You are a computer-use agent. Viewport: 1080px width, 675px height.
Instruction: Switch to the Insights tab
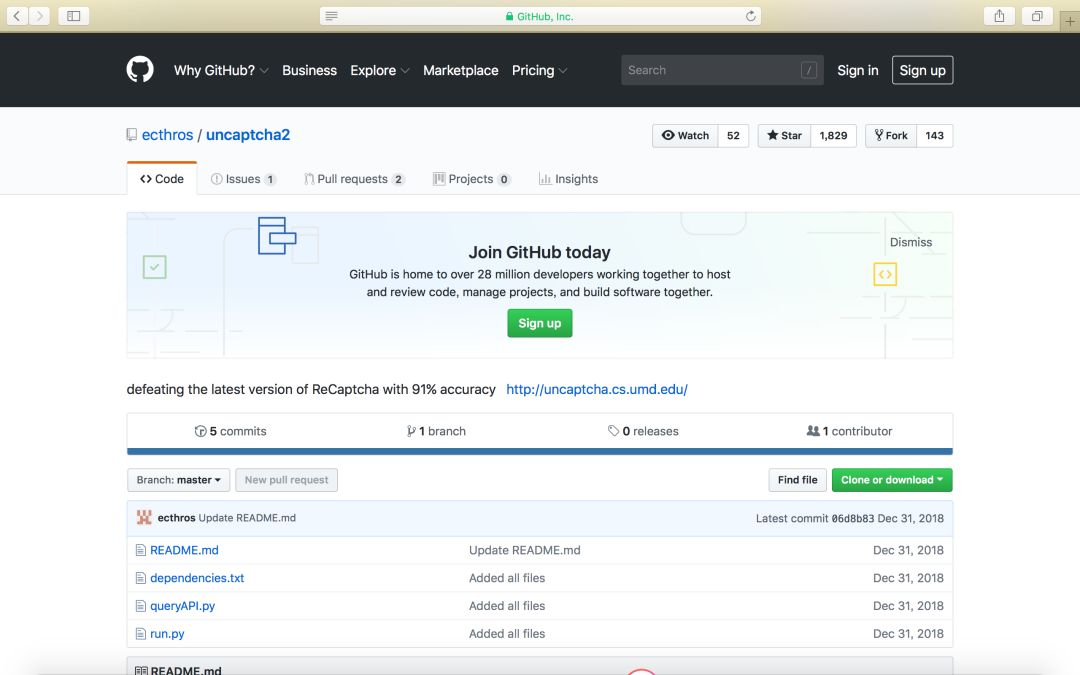point(568,178)
